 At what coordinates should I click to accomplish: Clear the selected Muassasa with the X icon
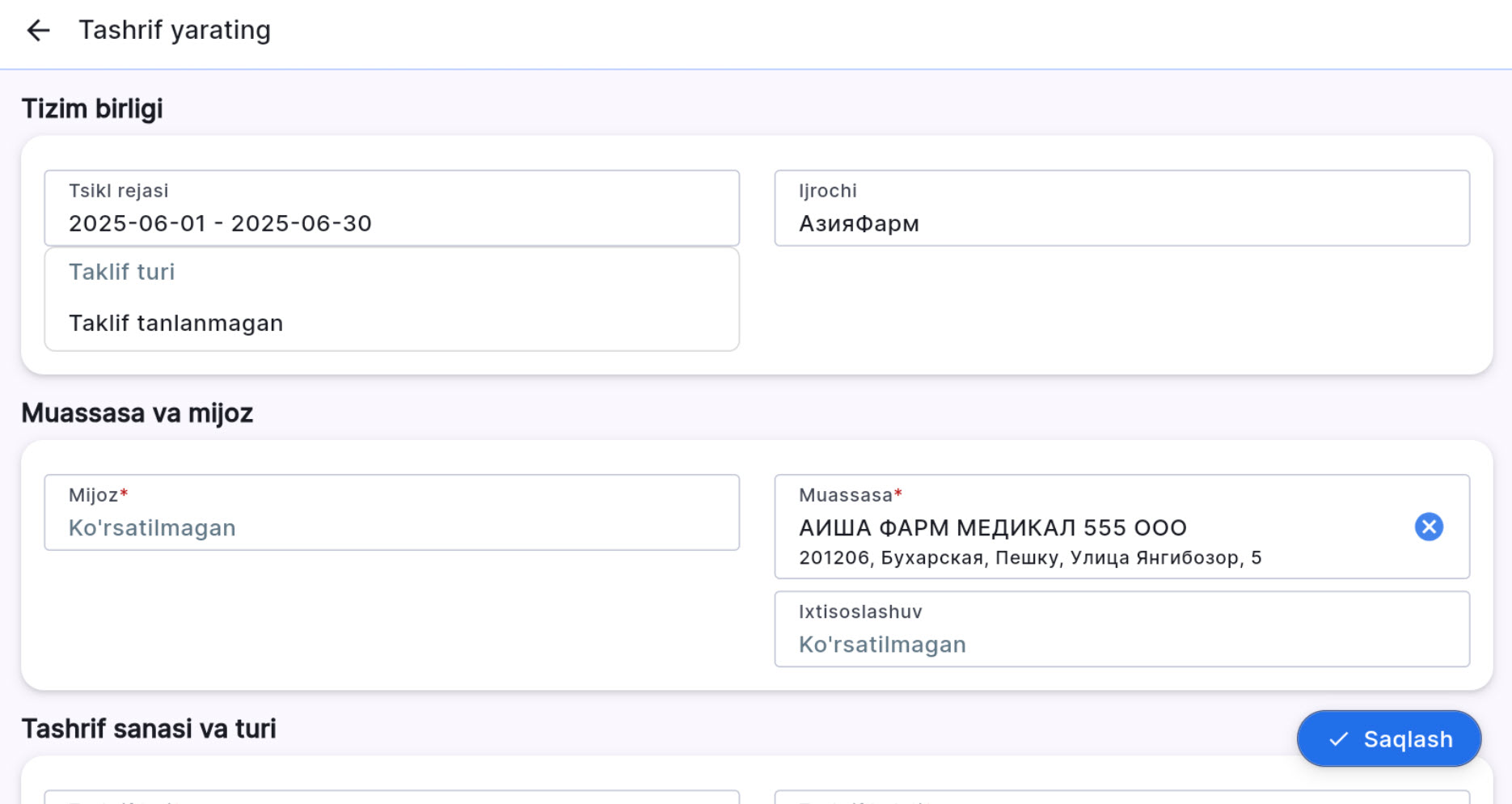coord(1428,527)
